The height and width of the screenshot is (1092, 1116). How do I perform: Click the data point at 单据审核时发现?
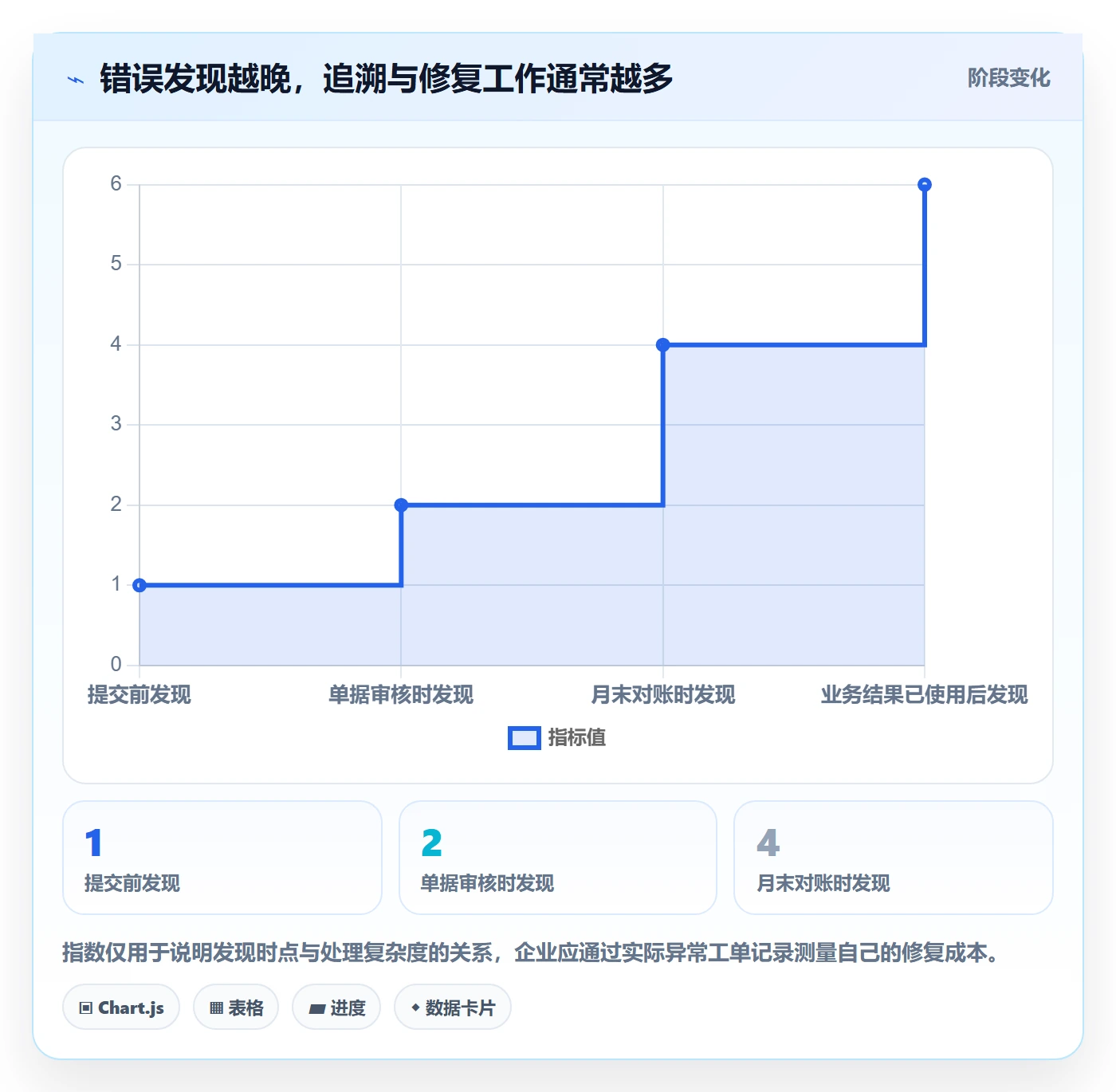coord(401,505)
